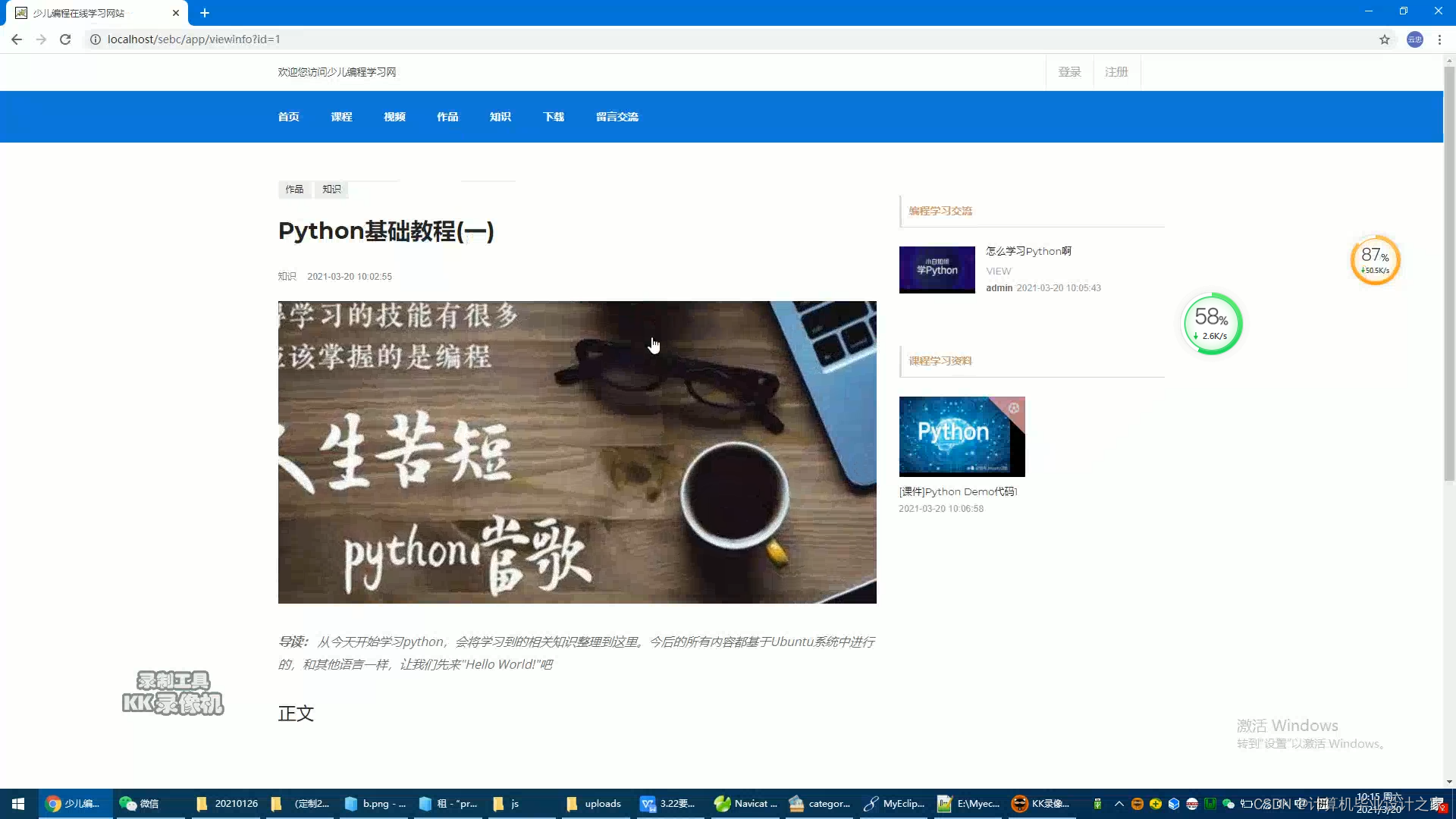Click the browser back navigation arrow
This screenshot has height=819, width=1456.
(x=16, y=39)
